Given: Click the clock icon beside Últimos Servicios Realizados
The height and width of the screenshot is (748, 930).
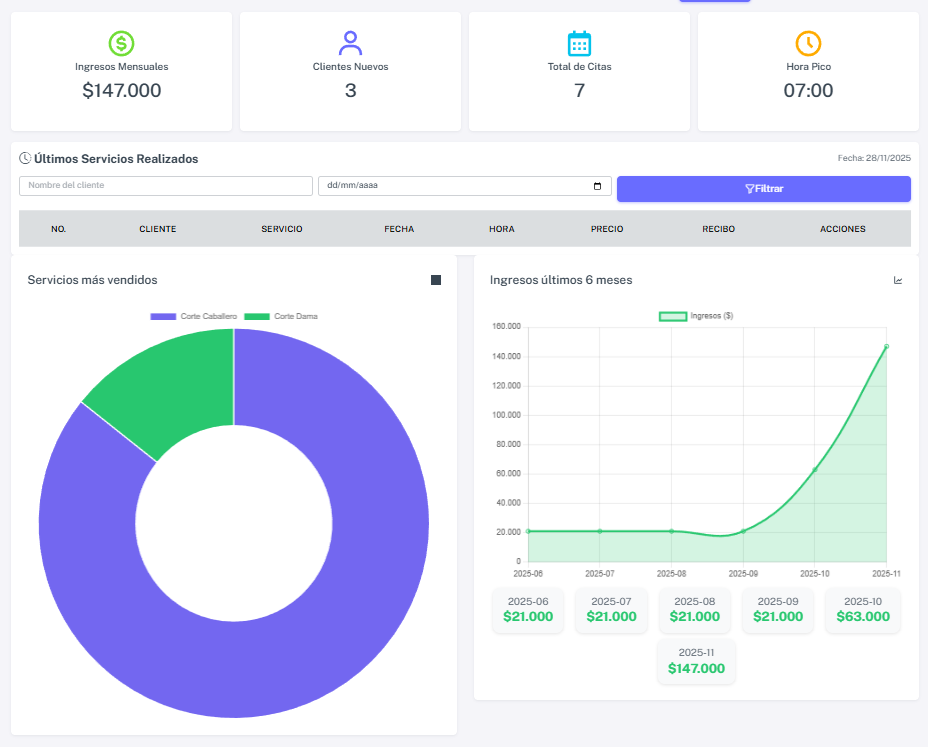Looking at the screenshot, I should point(25,158).
